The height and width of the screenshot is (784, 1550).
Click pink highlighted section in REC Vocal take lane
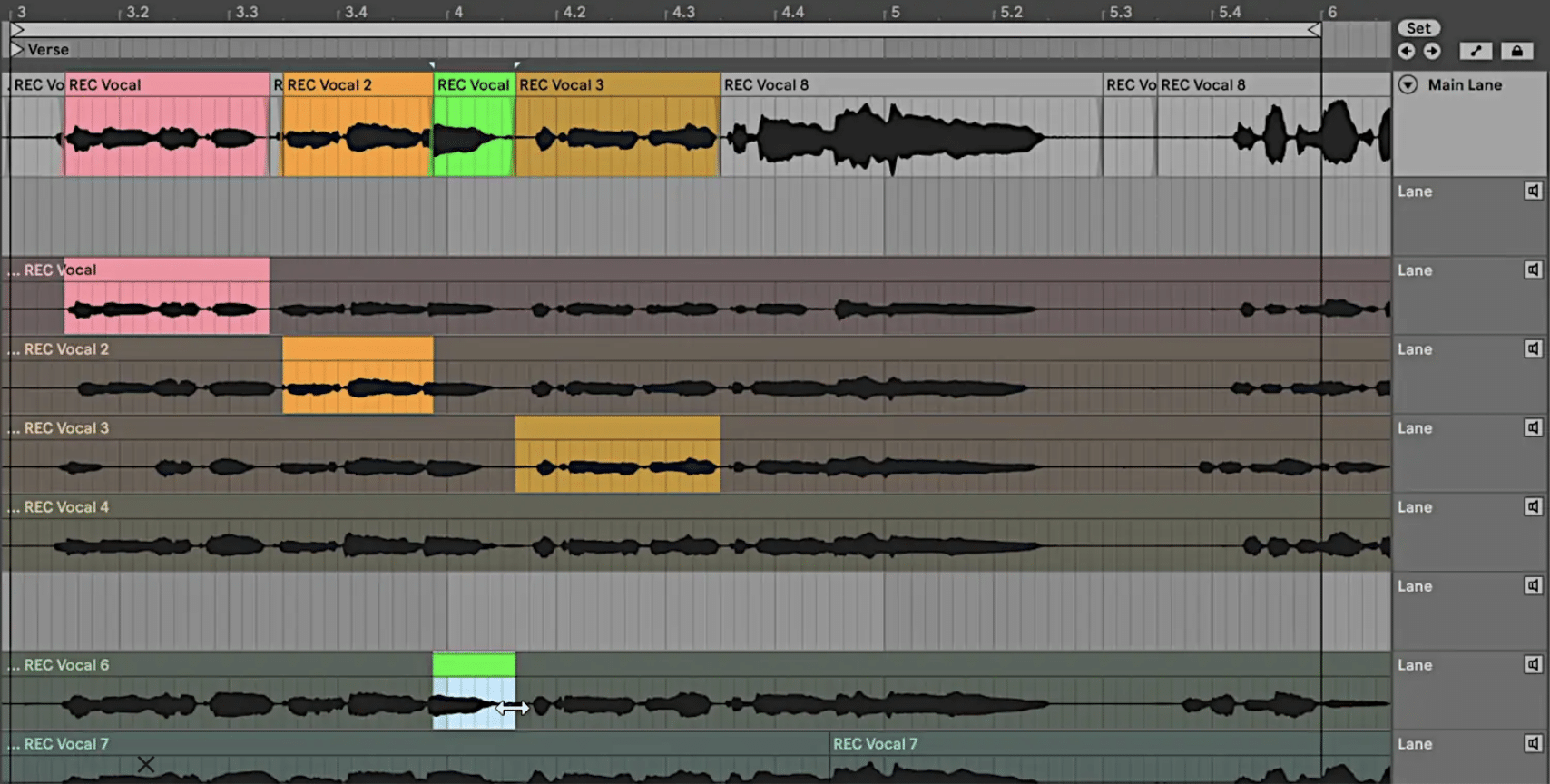(x=167, y=296)
